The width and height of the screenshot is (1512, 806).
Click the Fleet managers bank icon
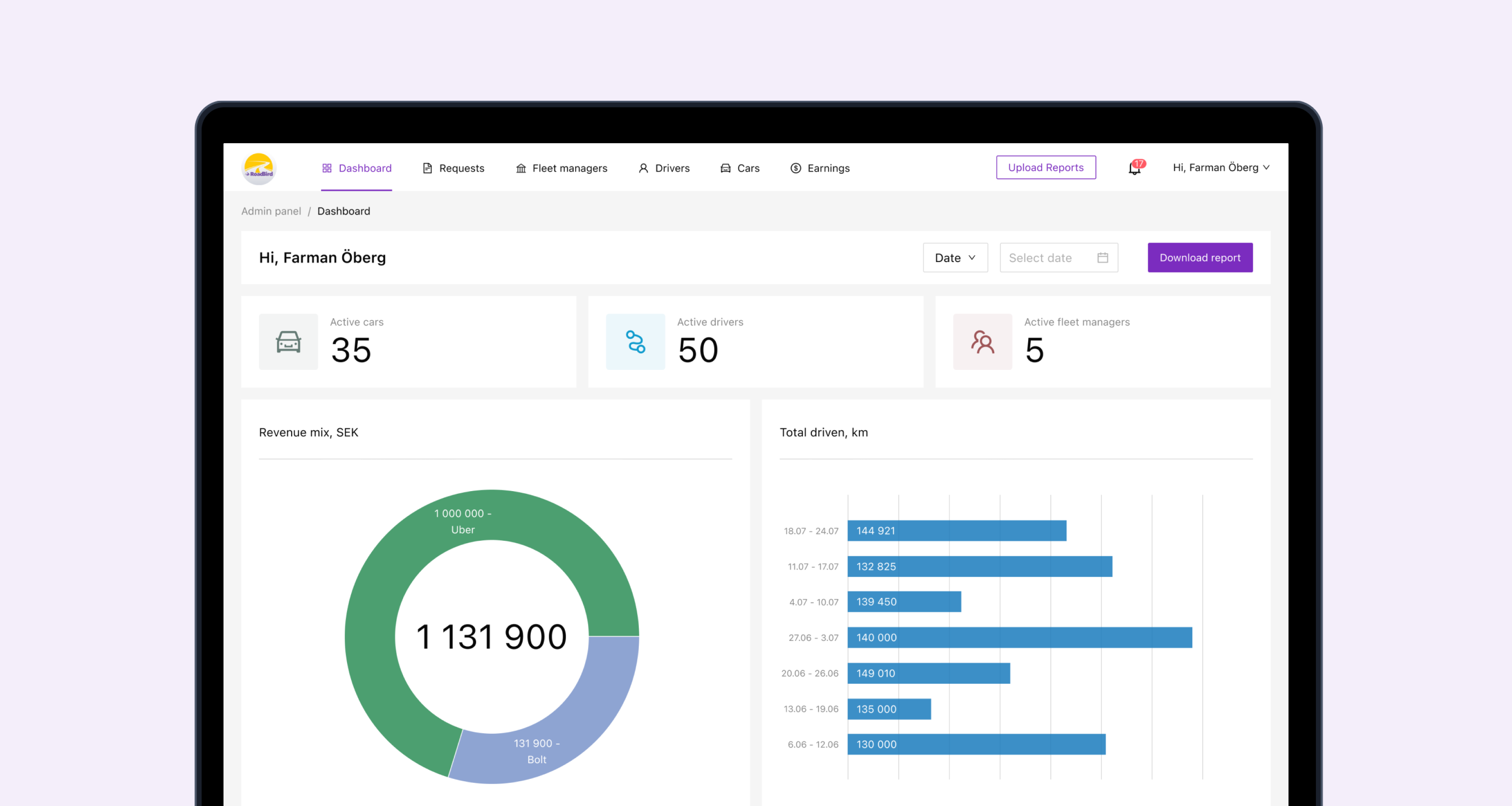[x=521, y=168]
